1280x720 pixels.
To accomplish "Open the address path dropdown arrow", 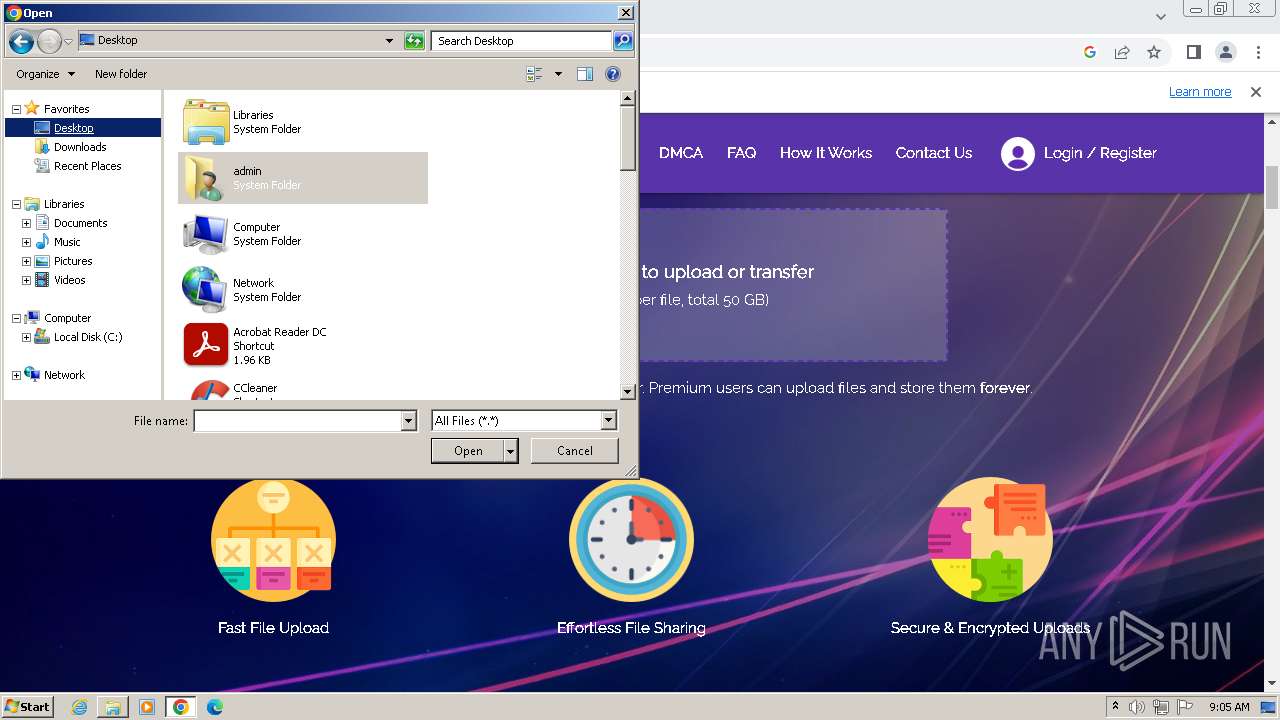I will [389, 41].
